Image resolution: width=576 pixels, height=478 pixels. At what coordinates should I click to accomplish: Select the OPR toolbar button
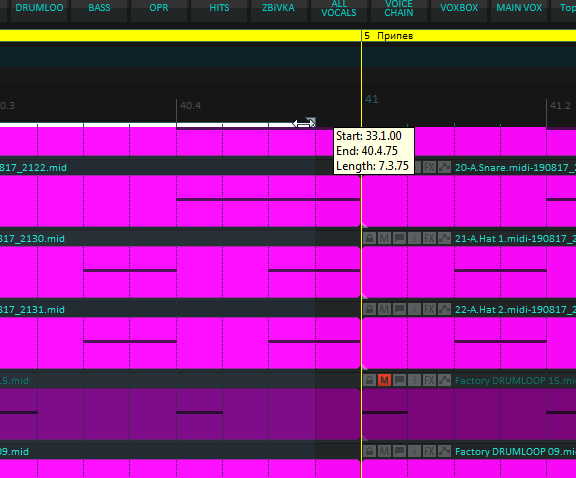tap(159, 10)
